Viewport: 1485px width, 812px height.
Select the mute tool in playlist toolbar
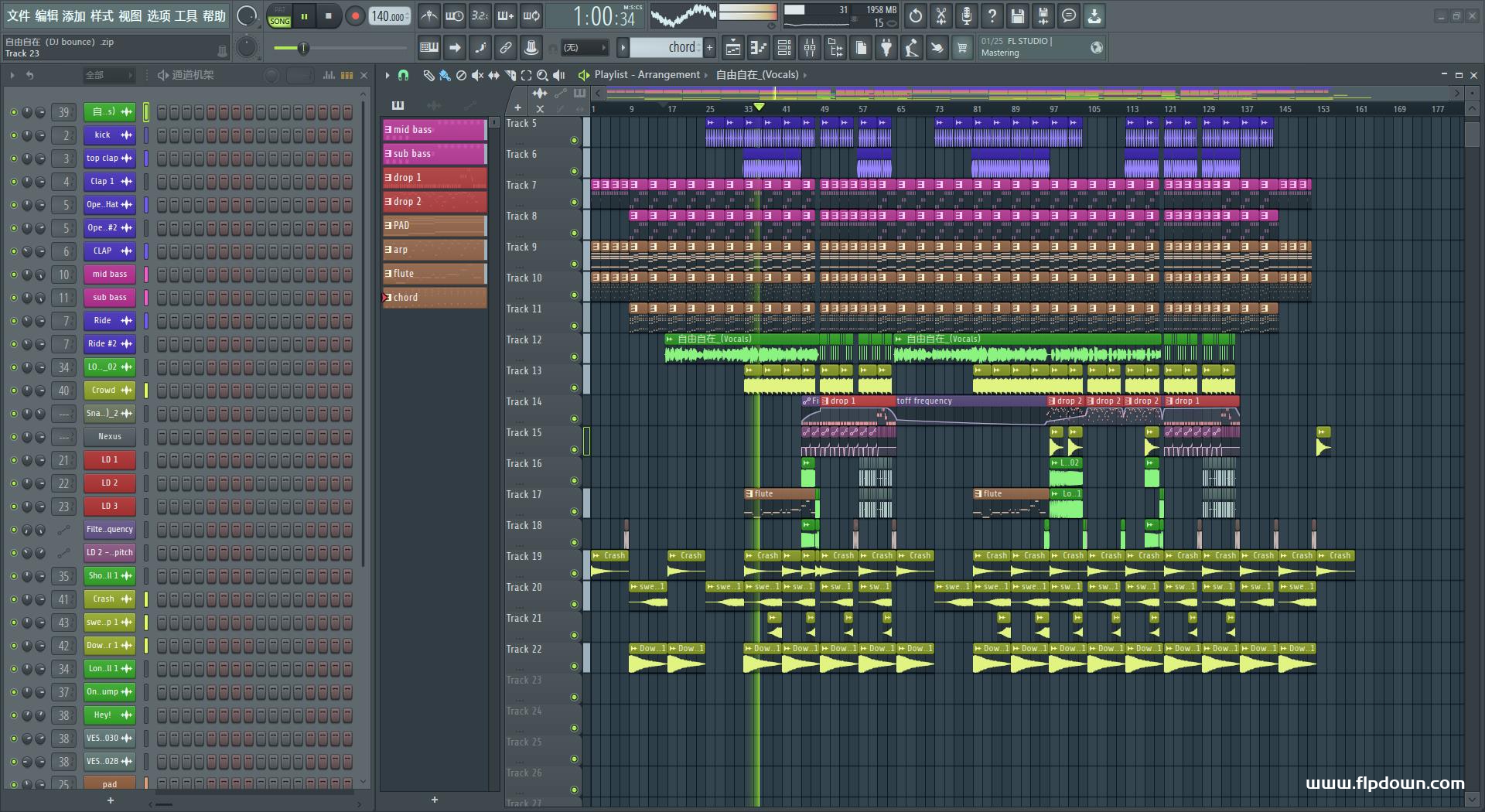click(x=477, y=75)
